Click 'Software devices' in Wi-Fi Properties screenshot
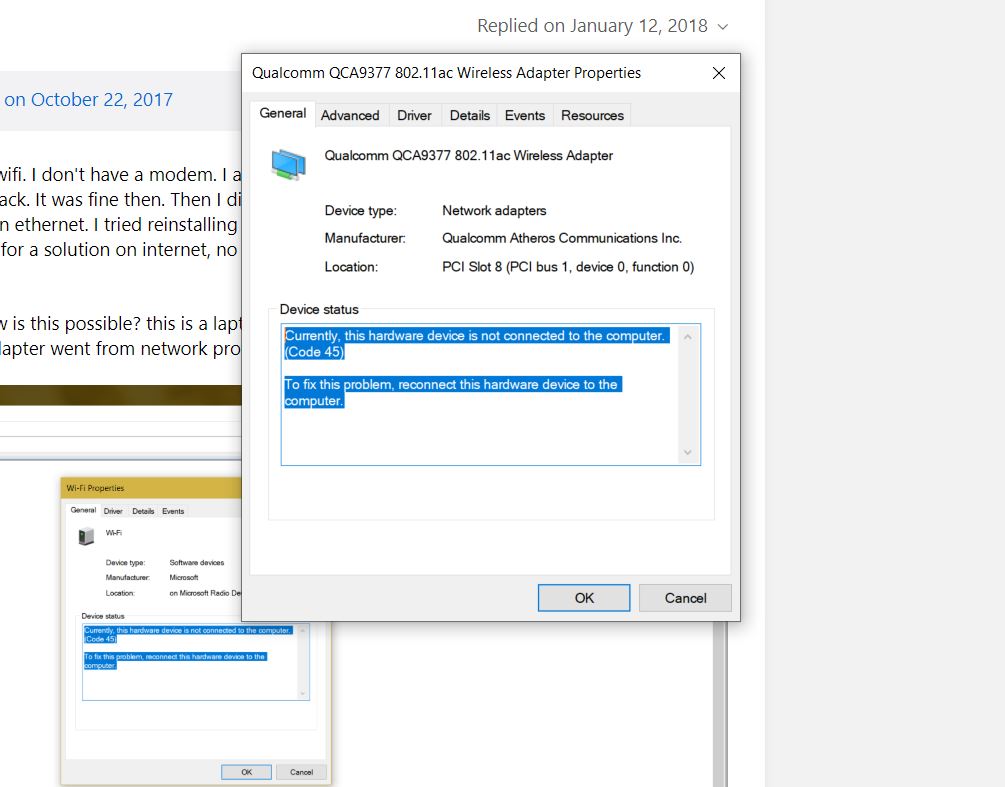This screenshot has width=1005, height=787. 197,563
